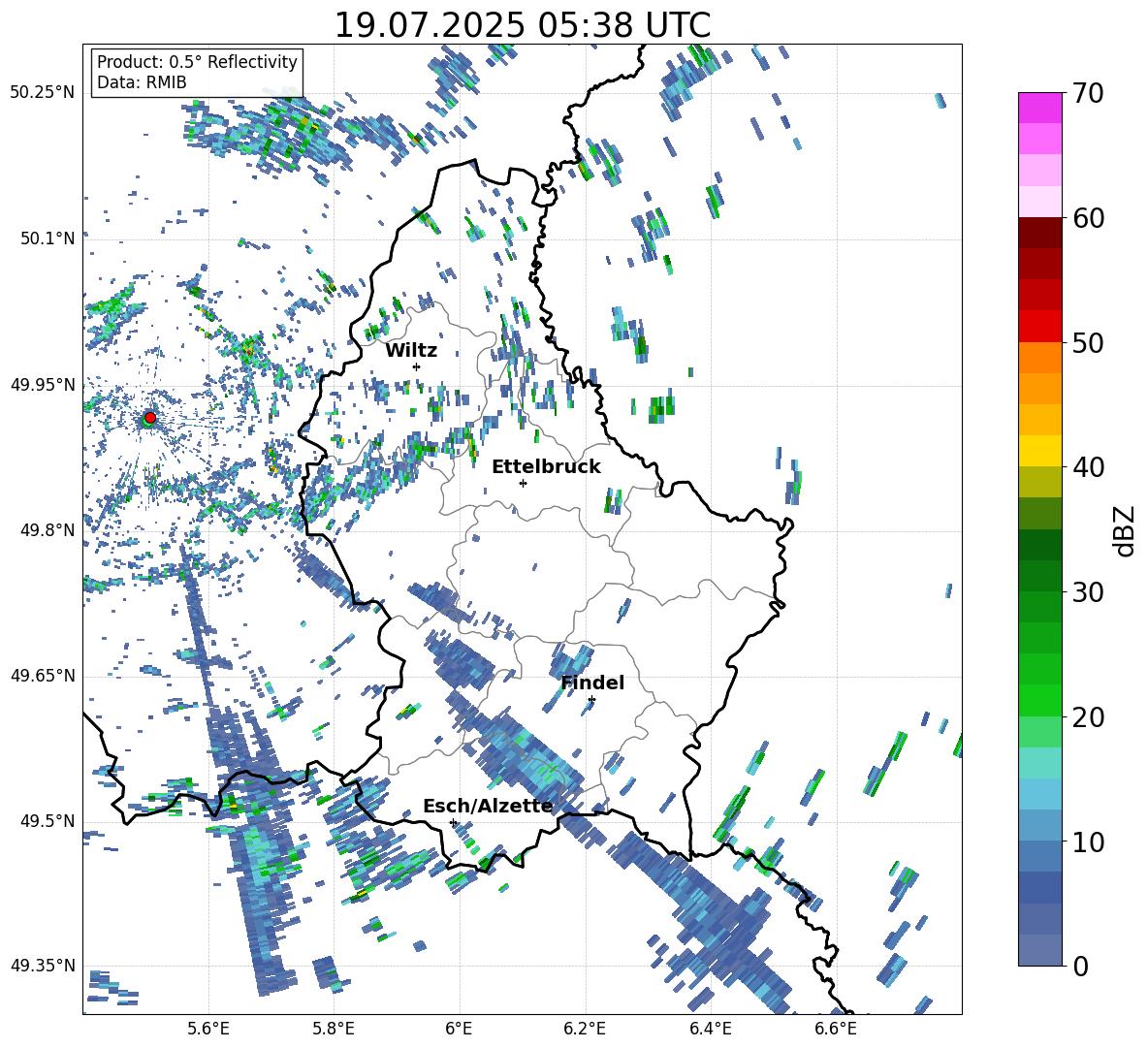Click the colorbar 10 tick label
This screenshot has height=1048, width=1148.
[1089, 842]
